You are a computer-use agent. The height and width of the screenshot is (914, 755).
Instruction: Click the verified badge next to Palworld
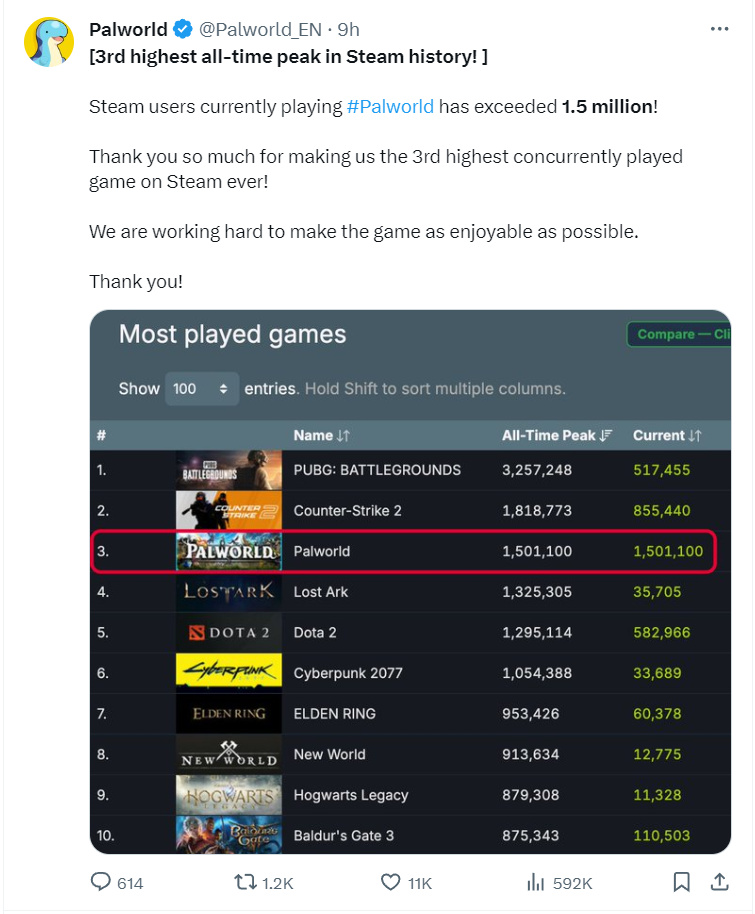(183, 29)
